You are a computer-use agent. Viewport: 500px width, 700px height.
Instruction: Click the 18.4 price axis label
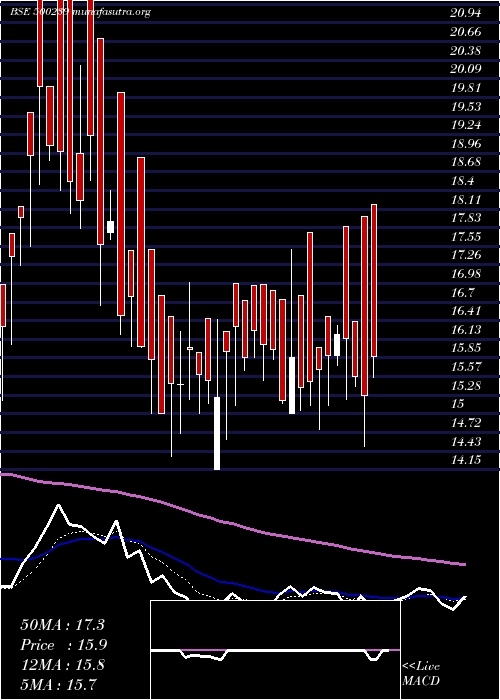[x=462, y=180]
